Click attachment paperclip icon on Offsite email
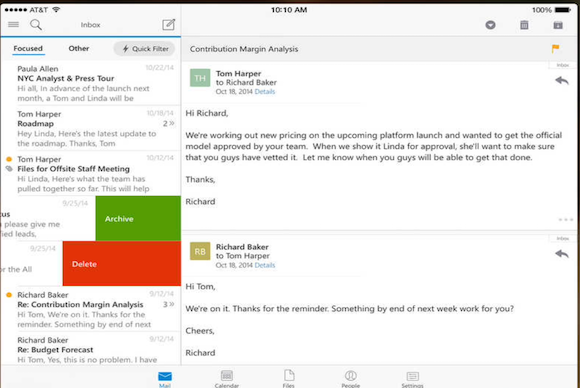The height and width of the screenshot is (388, 580). coord(9,169)
